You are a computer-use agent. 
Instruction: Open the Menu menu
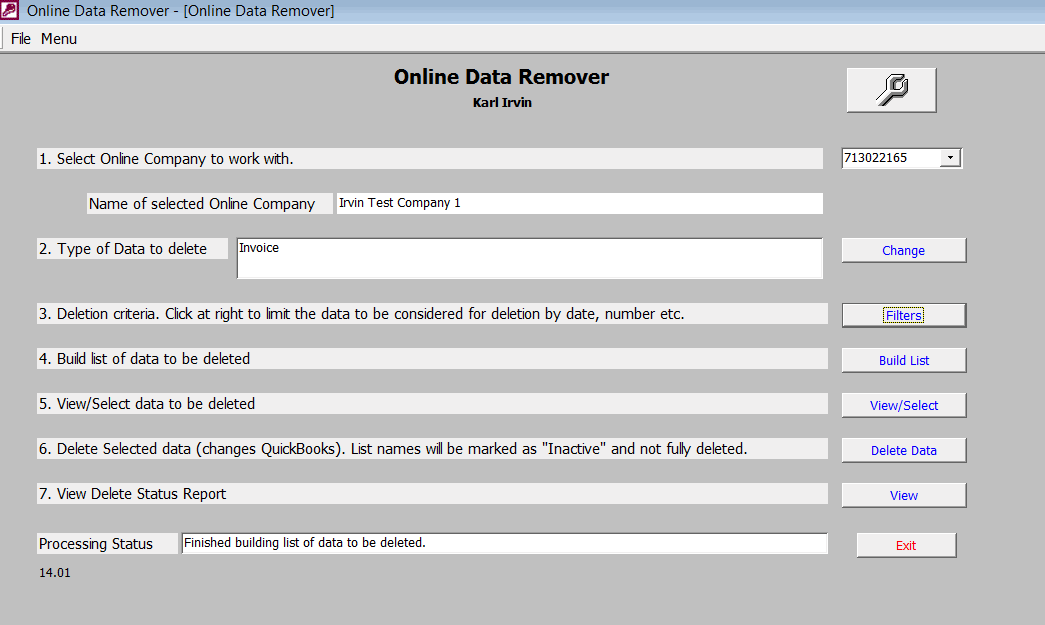coord(59,39)
